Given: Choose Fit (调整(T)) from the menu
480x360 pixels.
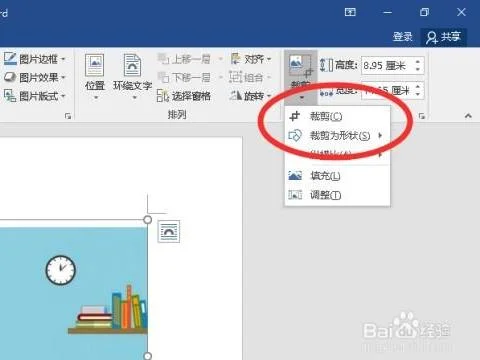Looking at the screenshot, I should click(337, 195).
